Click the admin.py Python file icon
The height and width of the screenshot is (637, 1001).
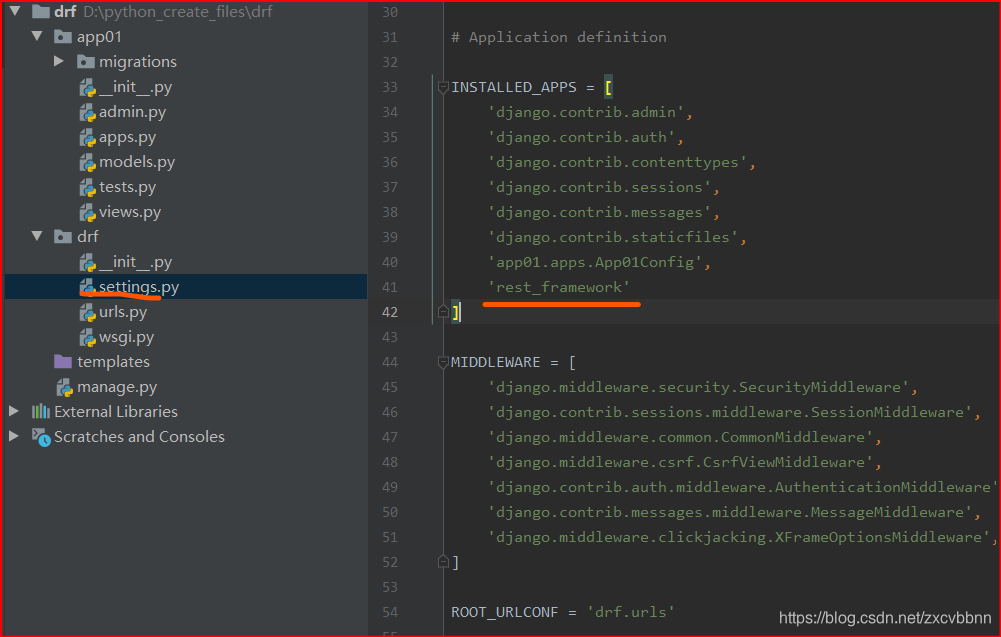87,112
